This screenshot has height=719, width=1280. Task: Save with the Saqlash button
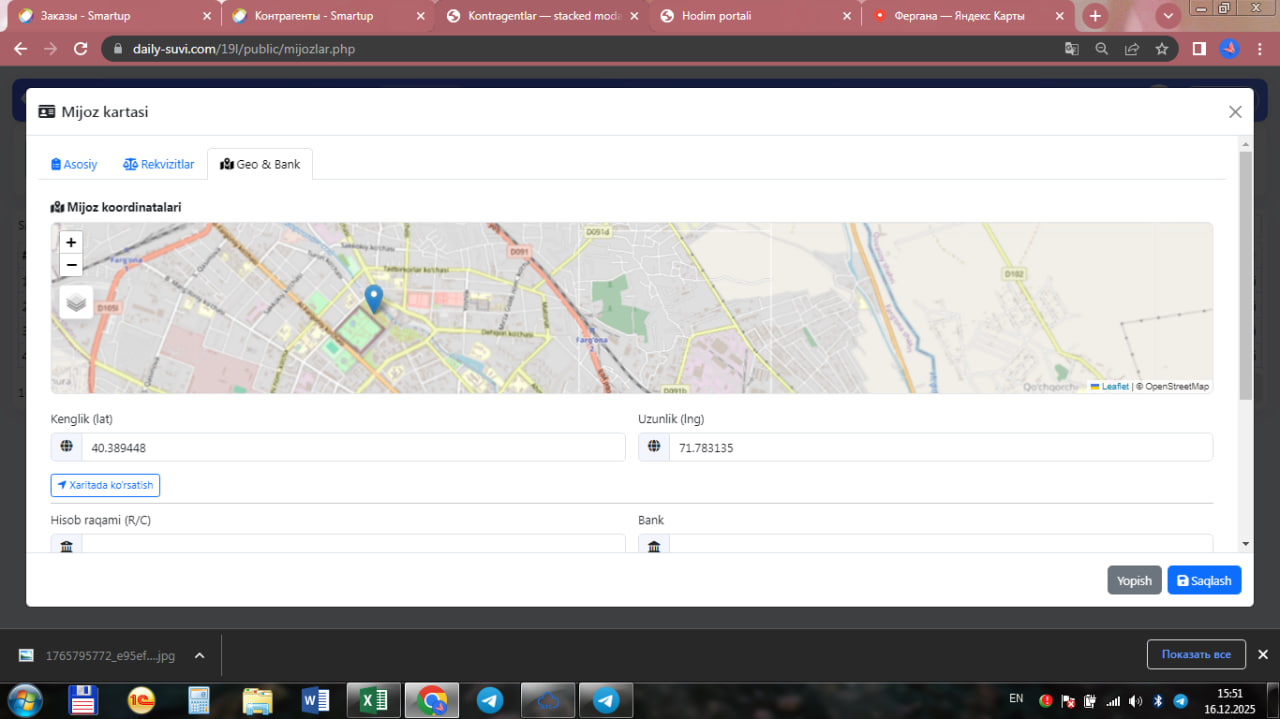click(1204, 581)
